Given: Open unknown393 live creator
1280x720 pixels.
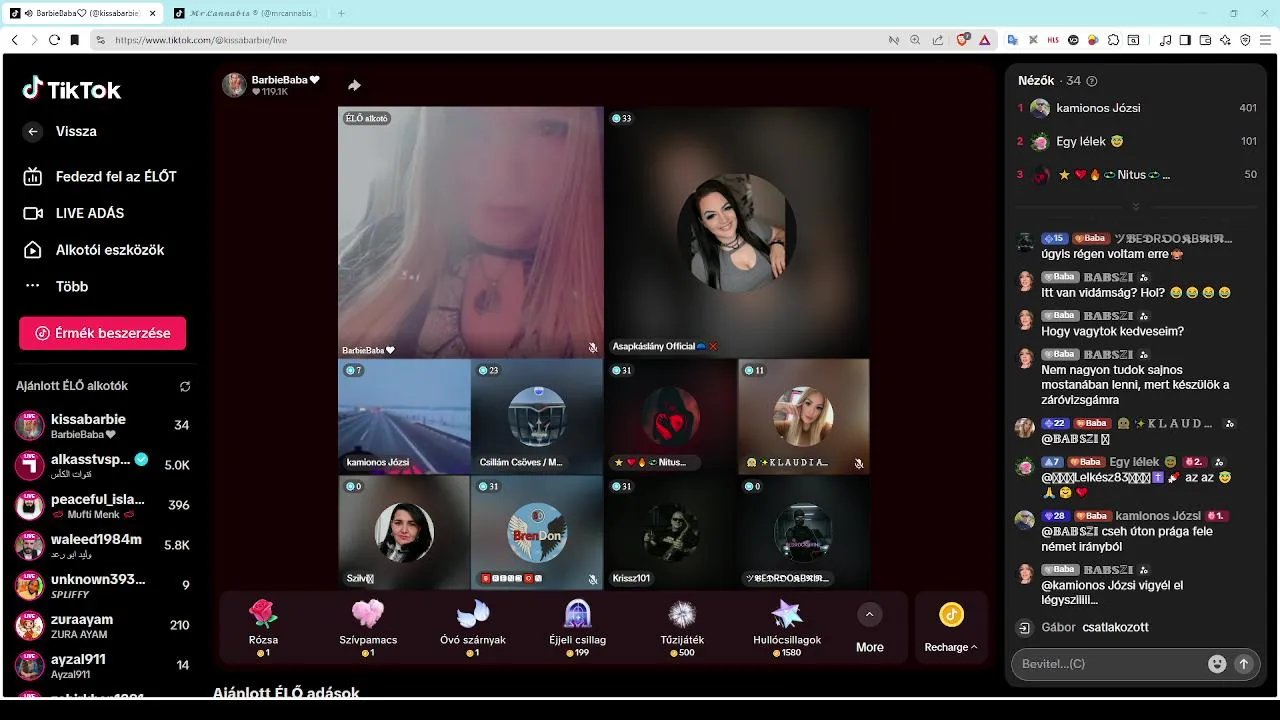Looking at the screenshot, I should [103, 585].
